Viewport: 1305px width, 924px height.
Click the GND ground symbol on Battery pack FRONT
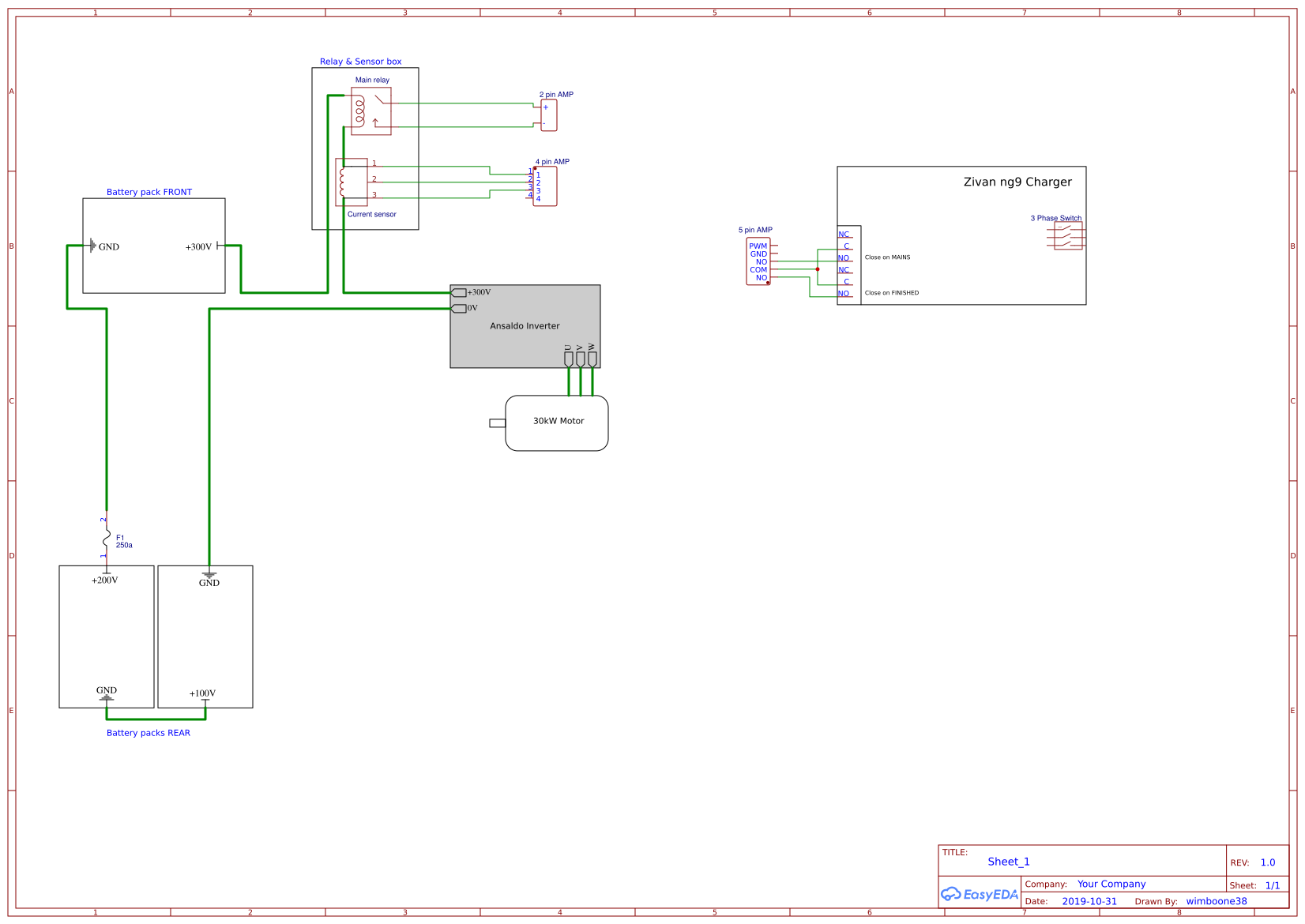(x=94, y=246)
